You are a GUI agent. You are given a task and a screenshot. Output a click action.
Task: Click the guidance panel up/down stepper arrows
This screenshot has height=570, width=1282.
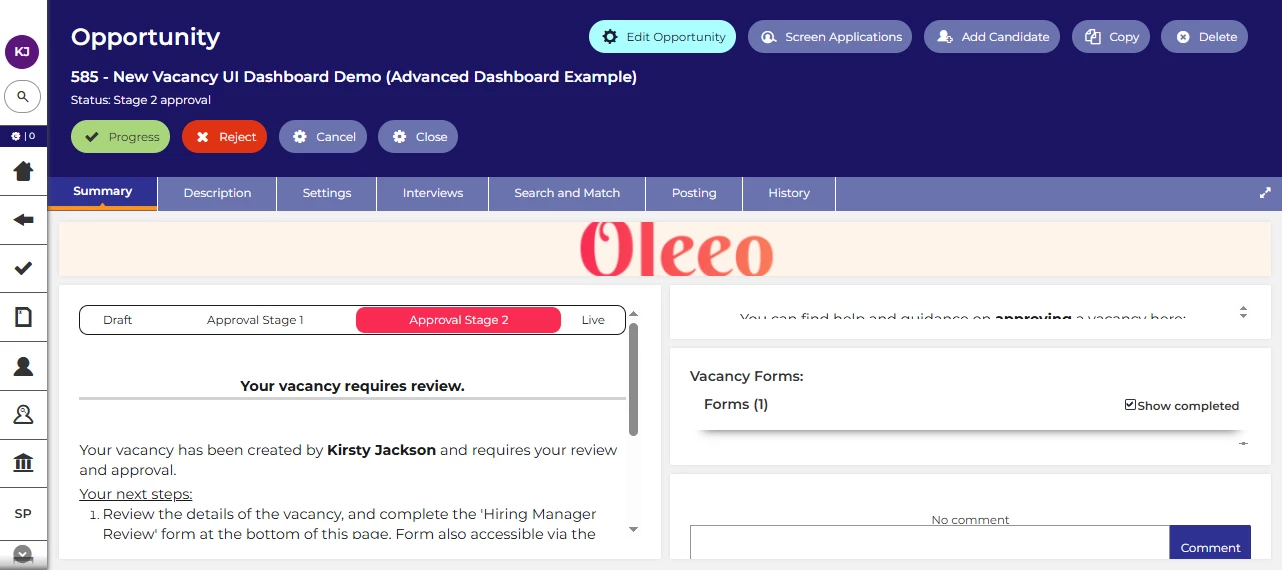(1243, 313)
